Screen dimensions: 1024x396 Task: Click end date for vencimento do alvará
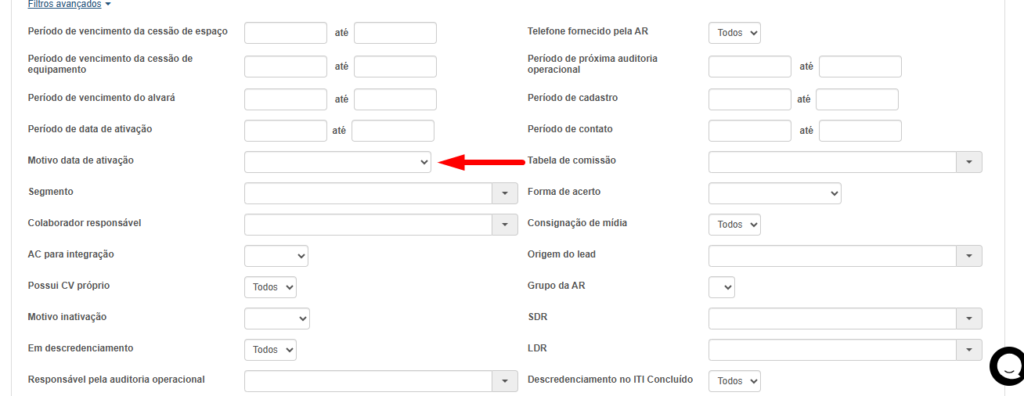pos(395,99)
